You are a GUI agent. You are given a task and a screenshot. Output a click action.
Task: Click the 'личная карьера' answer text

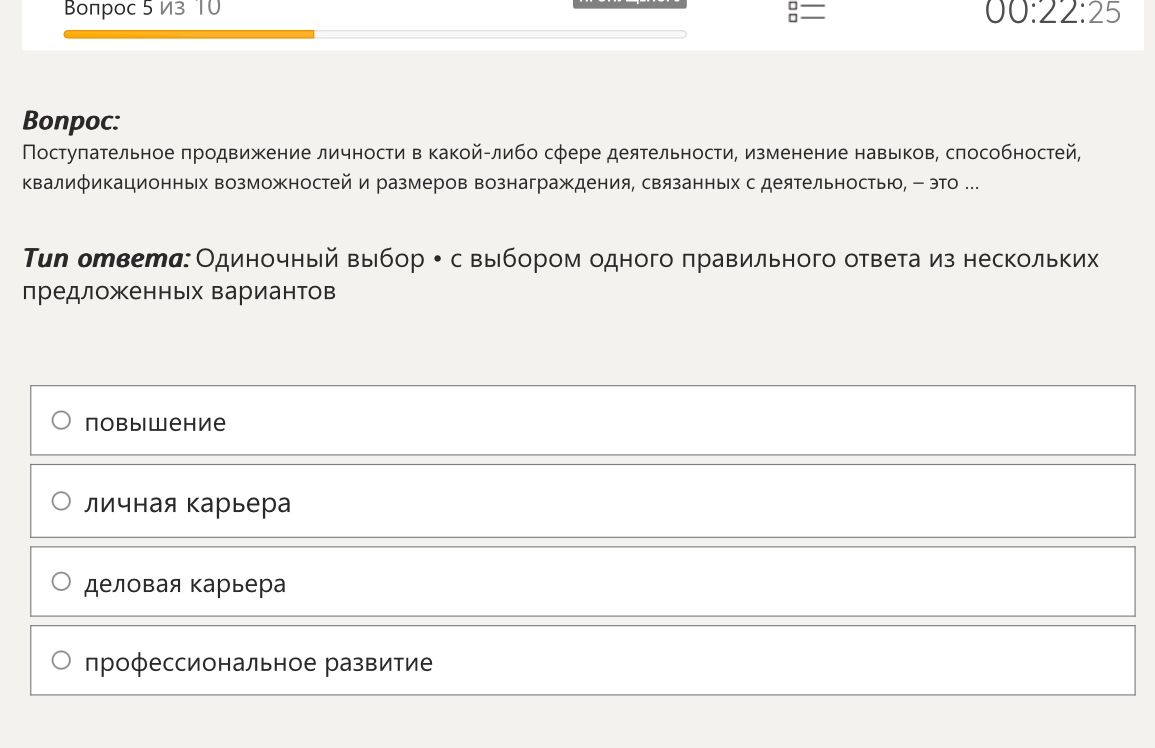(188, 503)
